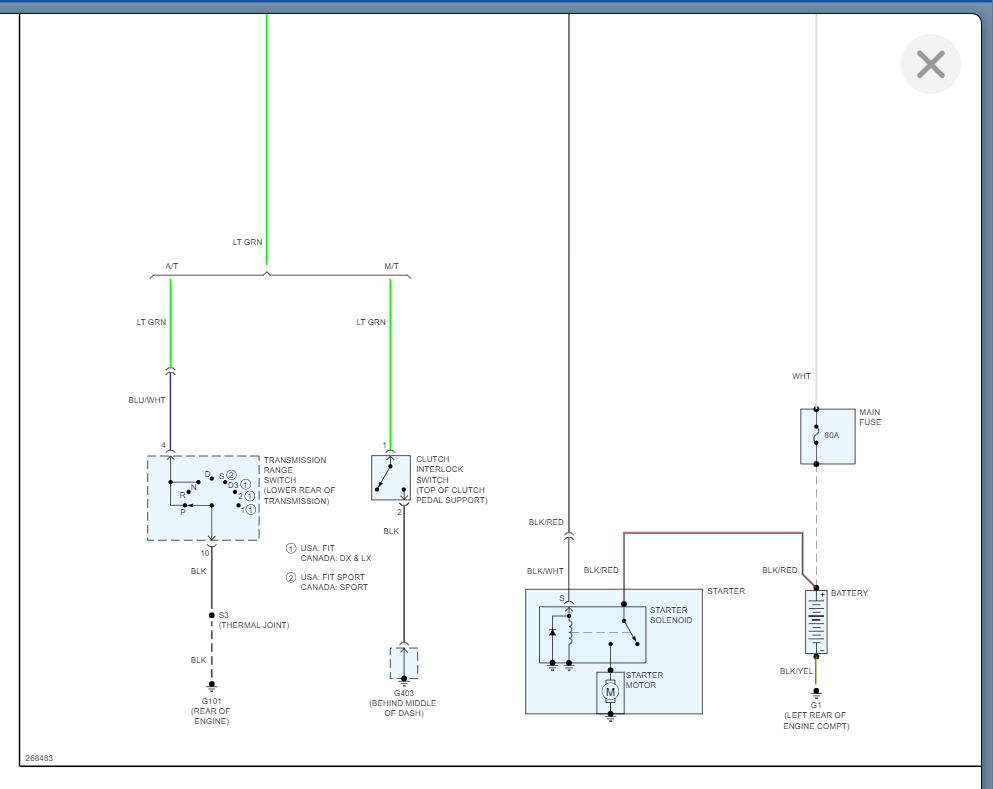Select the G403 ground connector symbol

pos(404,663)
